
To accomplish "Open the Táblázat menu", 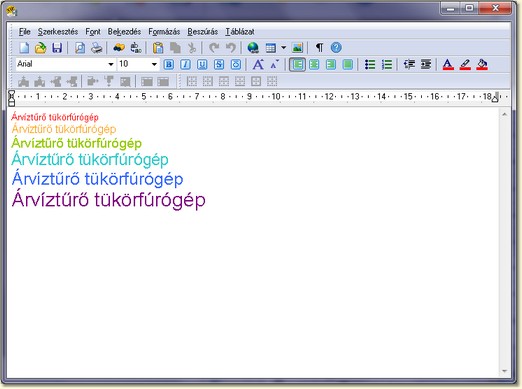I will point(240,32).
